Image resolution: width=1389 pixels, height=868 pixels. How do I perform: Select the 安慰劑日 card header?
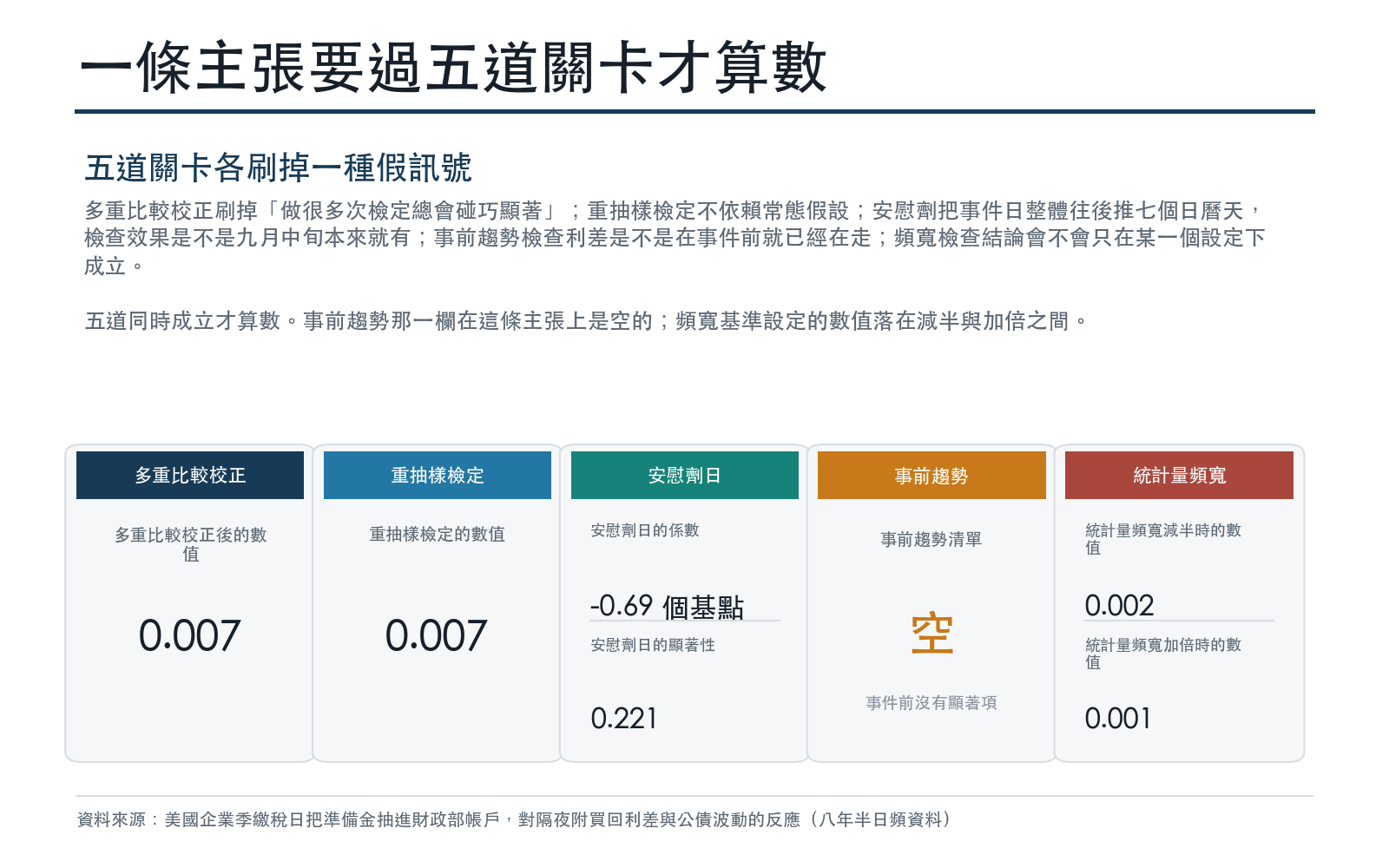pyautogui.click(x=685, y=475)
